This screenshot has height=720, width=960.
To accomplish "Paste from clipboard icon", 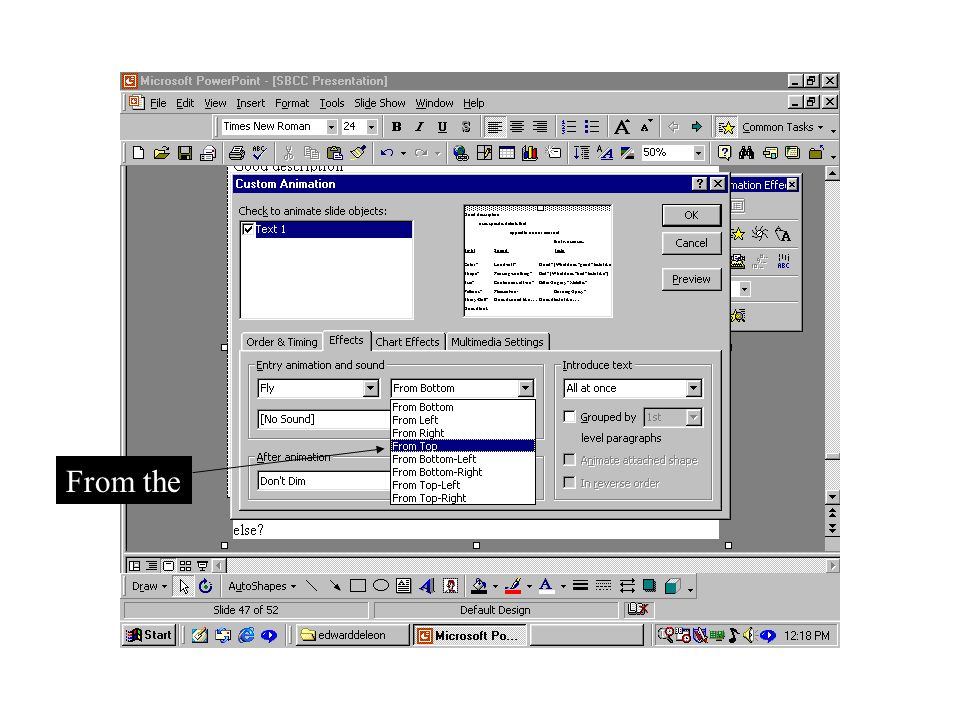I will click(x=334, y=152).
